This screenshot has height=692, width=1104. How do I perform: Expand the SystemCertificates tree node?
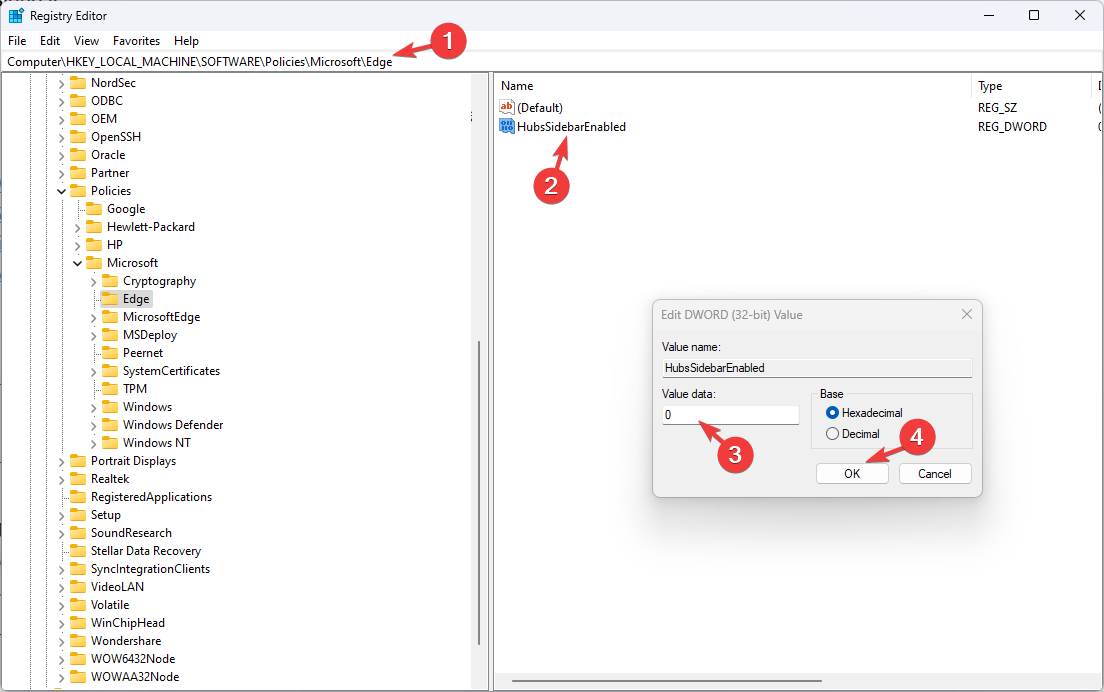tap(94, 372)
